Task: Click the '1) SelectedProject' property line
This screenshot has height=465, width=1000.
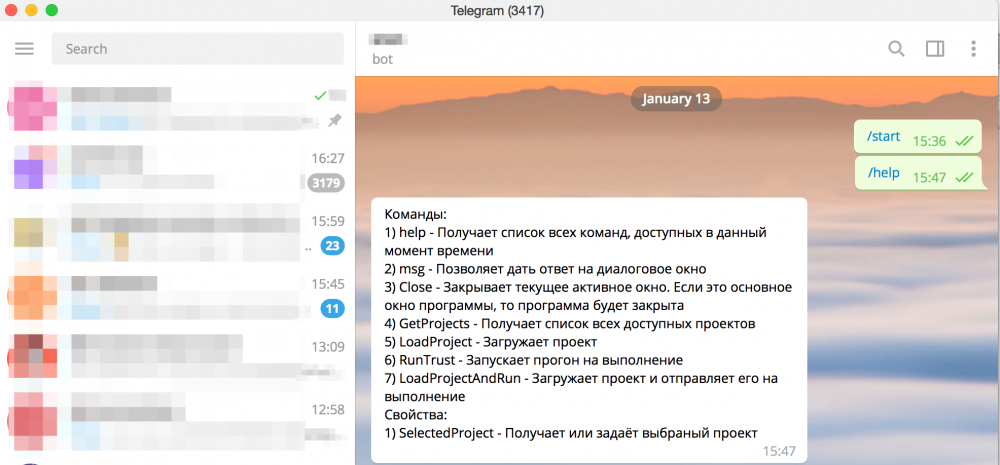Action: click(x=571, y=434)
